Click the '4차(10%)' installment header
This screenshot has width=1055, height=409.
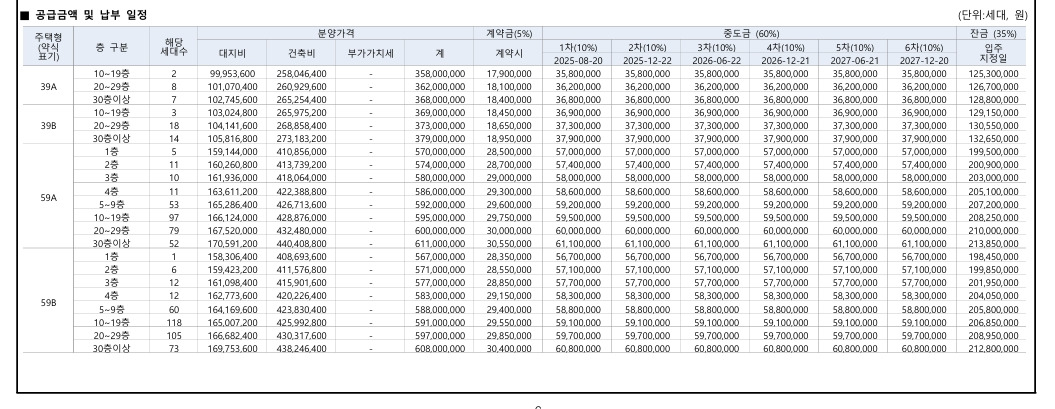(784, 47)
